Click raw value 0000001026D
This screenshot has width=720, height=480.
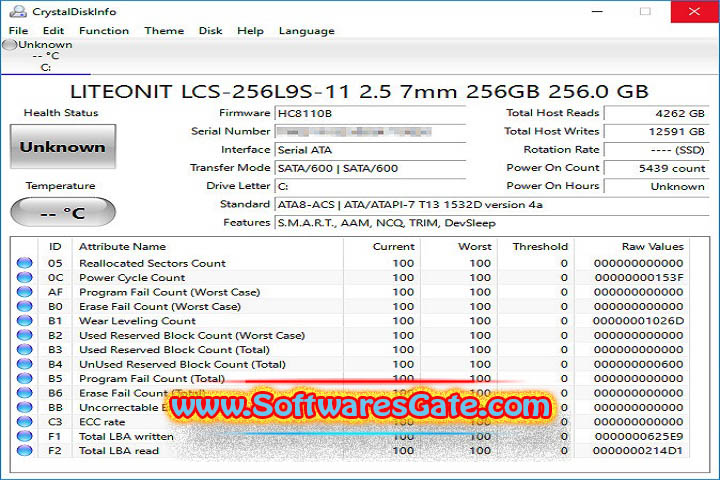(x=638, y=321)
